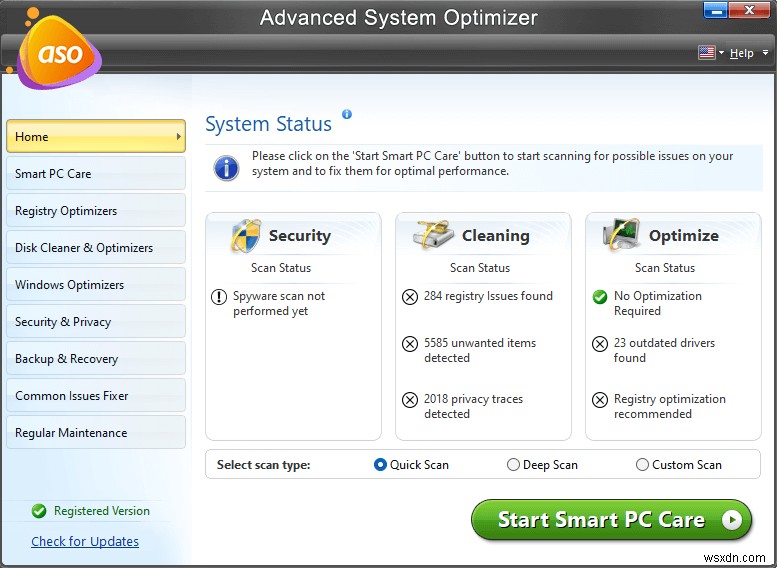The image size is (777, 568).
Task: Select the Deep Scan radio button
Action: point(513,465)
